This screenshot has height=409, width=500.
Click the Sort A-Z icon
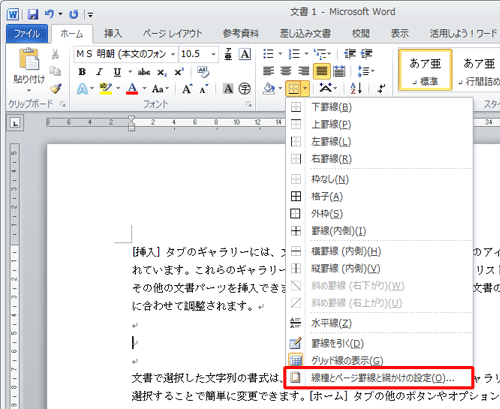tap(356, 89)
